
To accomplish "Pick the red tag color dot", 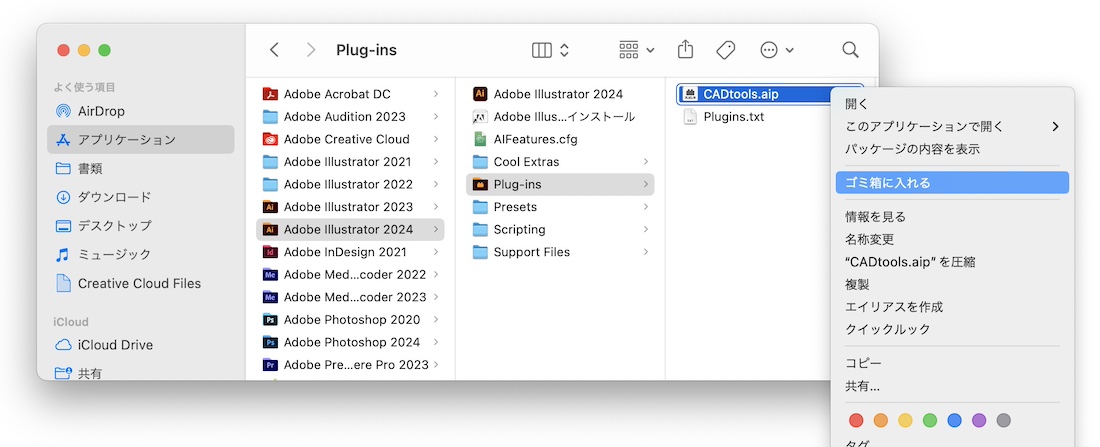I will pyautogui.click(x=855, y=420).
